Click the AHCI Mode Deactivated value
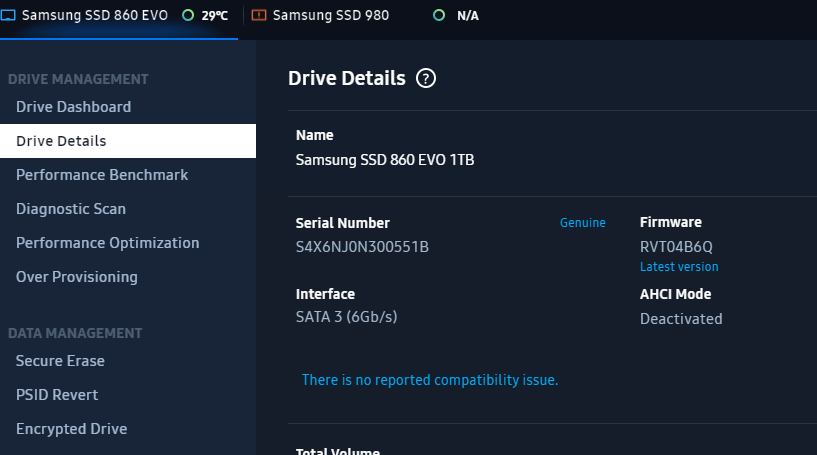The height and width of the screenshot is (455, 817). tap(681, 318)
